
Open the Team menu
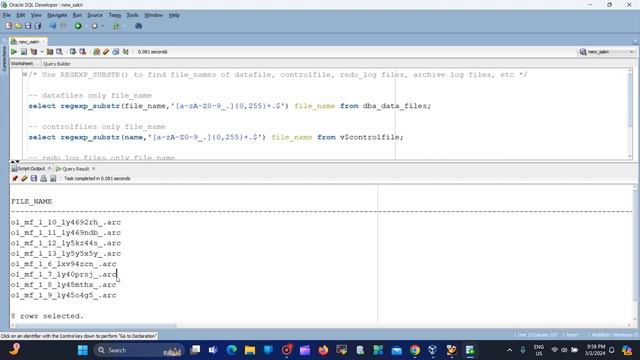[115, 15]
